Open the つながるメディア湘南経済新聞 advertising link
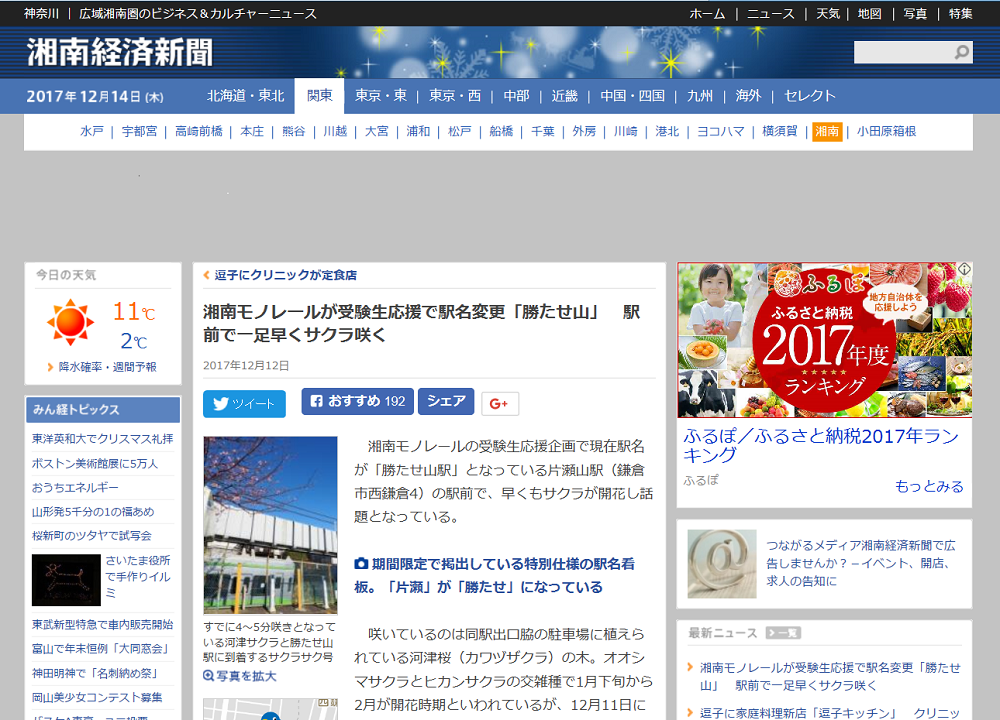Screen dimensions: 1000x720 click(x=861, y=563)
